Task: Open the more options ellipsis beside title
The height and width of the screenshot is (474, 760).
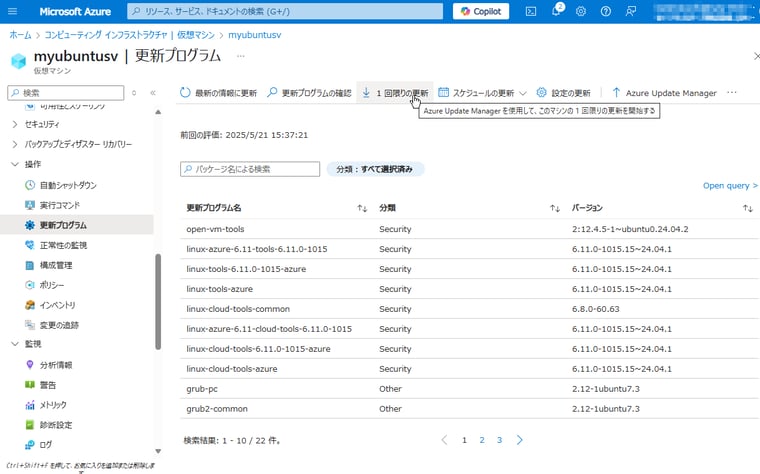Action: [240, 56]
